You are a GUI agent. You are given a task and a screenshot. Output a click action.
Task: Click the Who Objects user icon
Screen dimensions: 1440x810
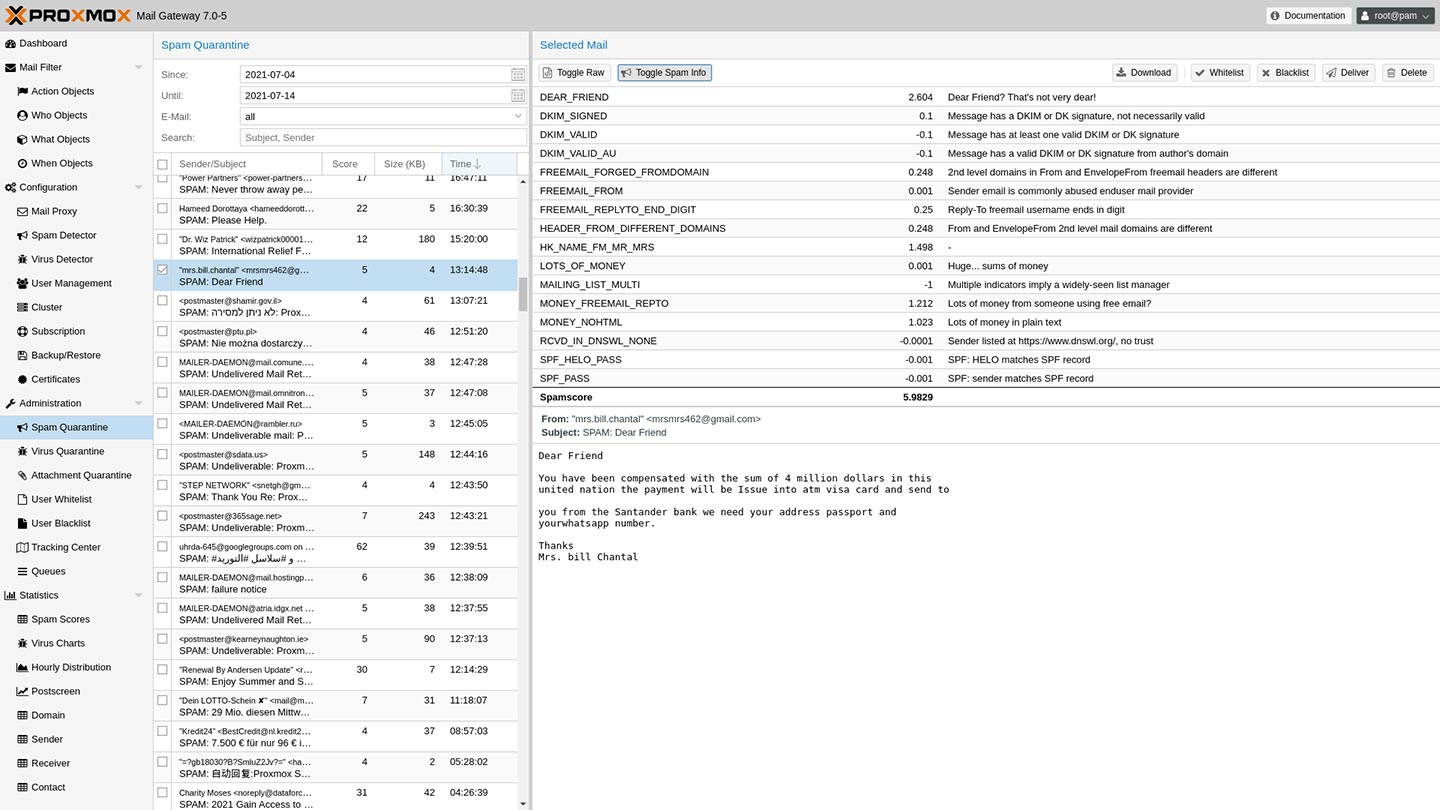22,115
